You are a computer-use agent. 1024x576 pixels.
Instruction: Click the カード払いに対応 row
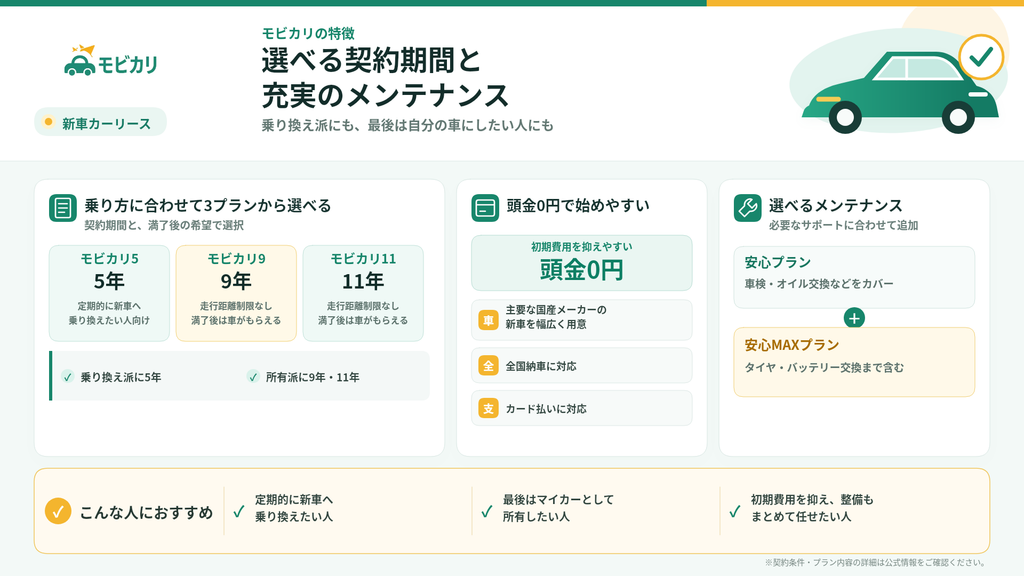pyautogui.click(x=582, y=409)
